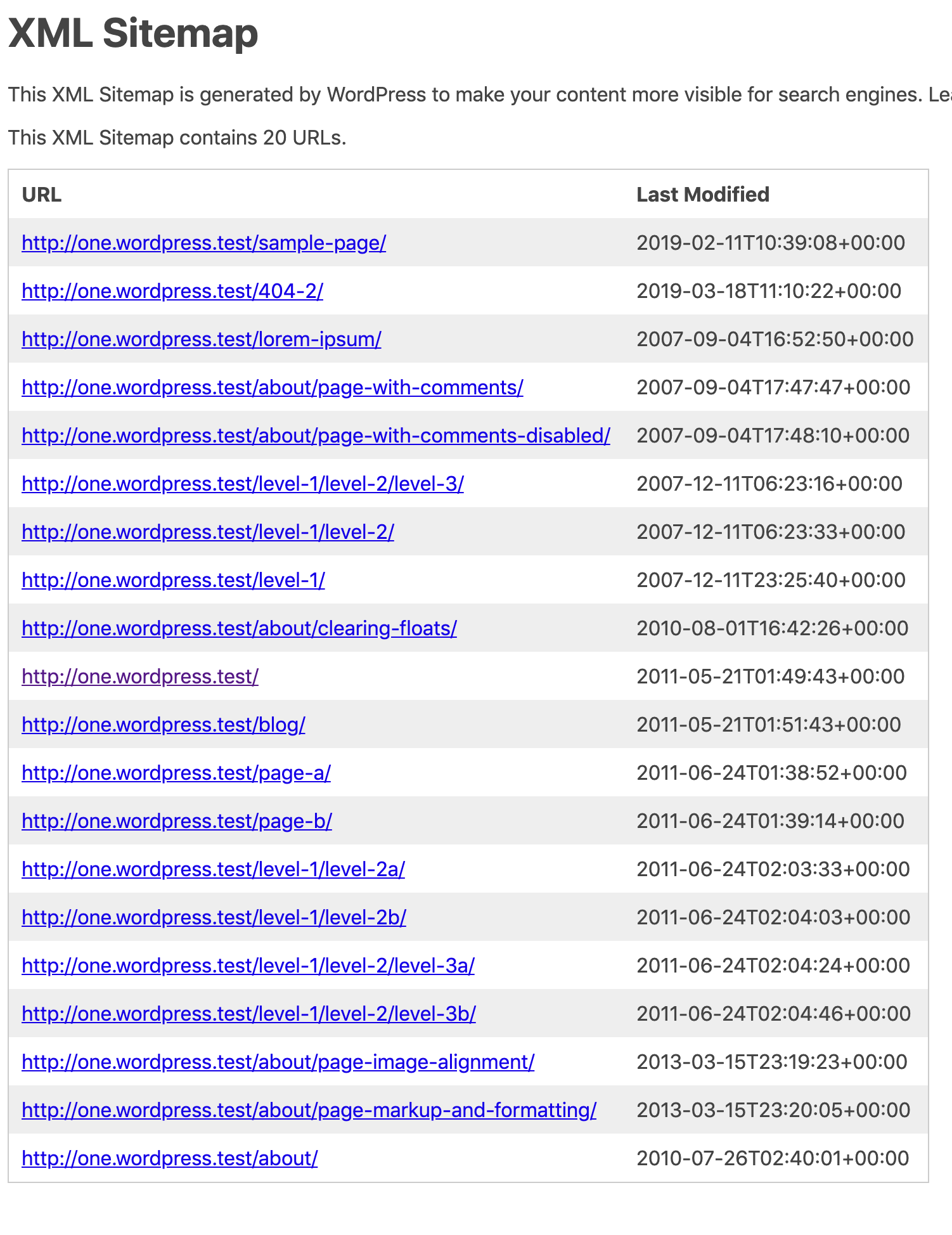Click the level-1 URL link
The image size is (952, 1235).
click(172, 580)
